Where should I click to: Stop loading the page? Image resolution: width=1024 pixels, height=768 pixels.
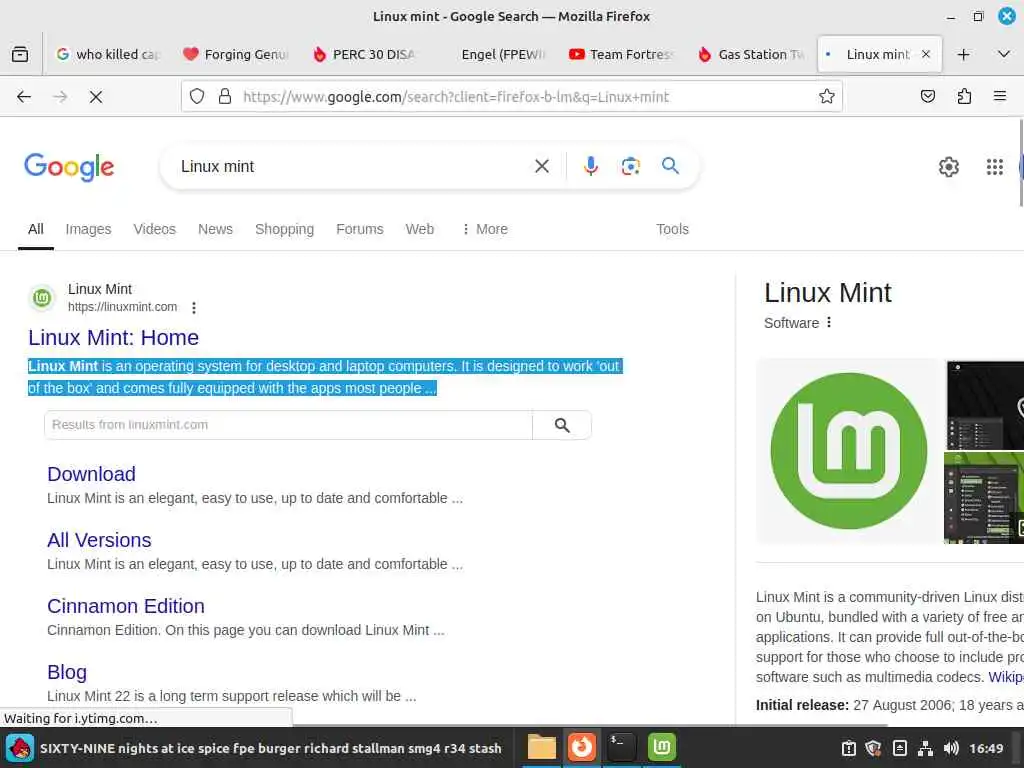click(96, 97)
